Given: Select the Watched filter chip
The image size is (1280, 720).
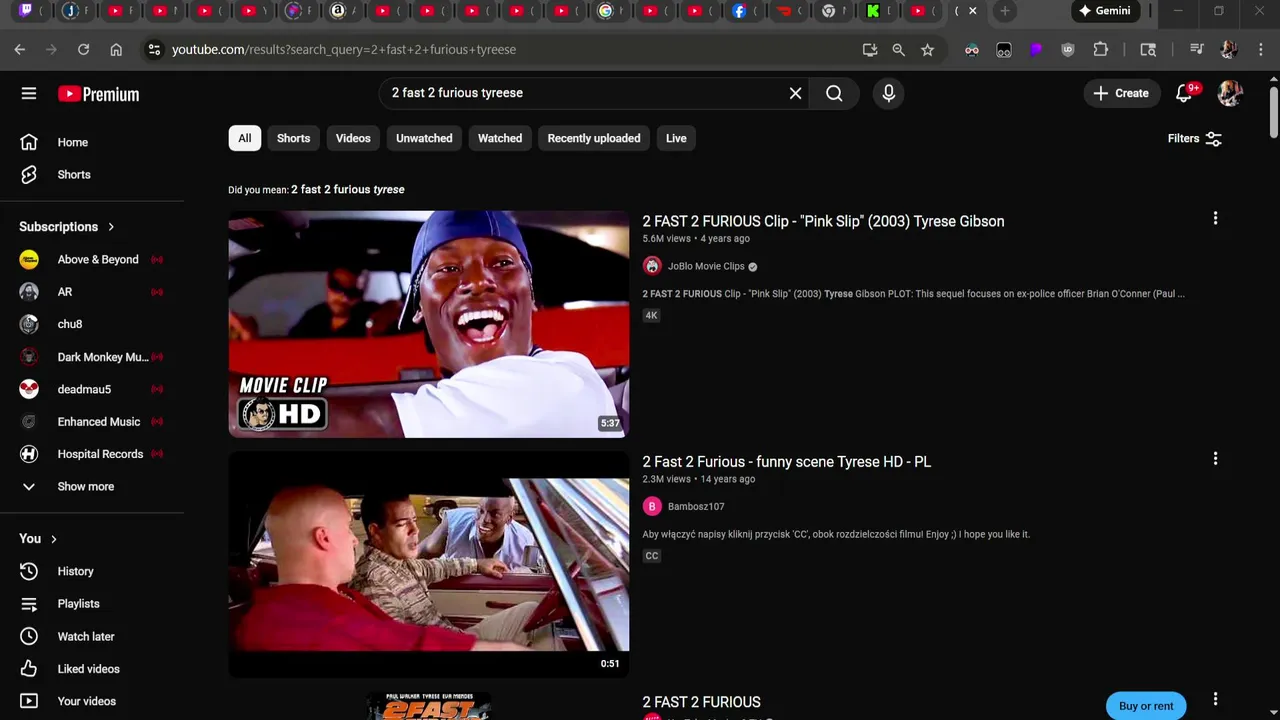Looking at the screenshot, I should point(500,138).
